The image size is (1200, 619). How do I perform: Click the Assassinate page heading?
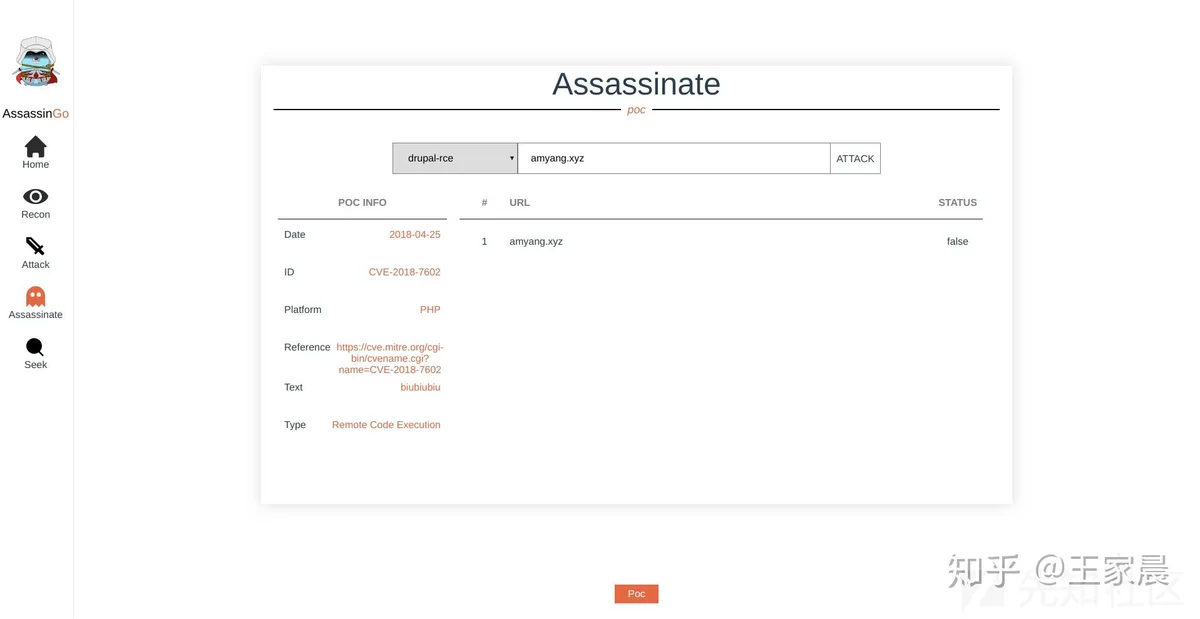tap(636, 84)
